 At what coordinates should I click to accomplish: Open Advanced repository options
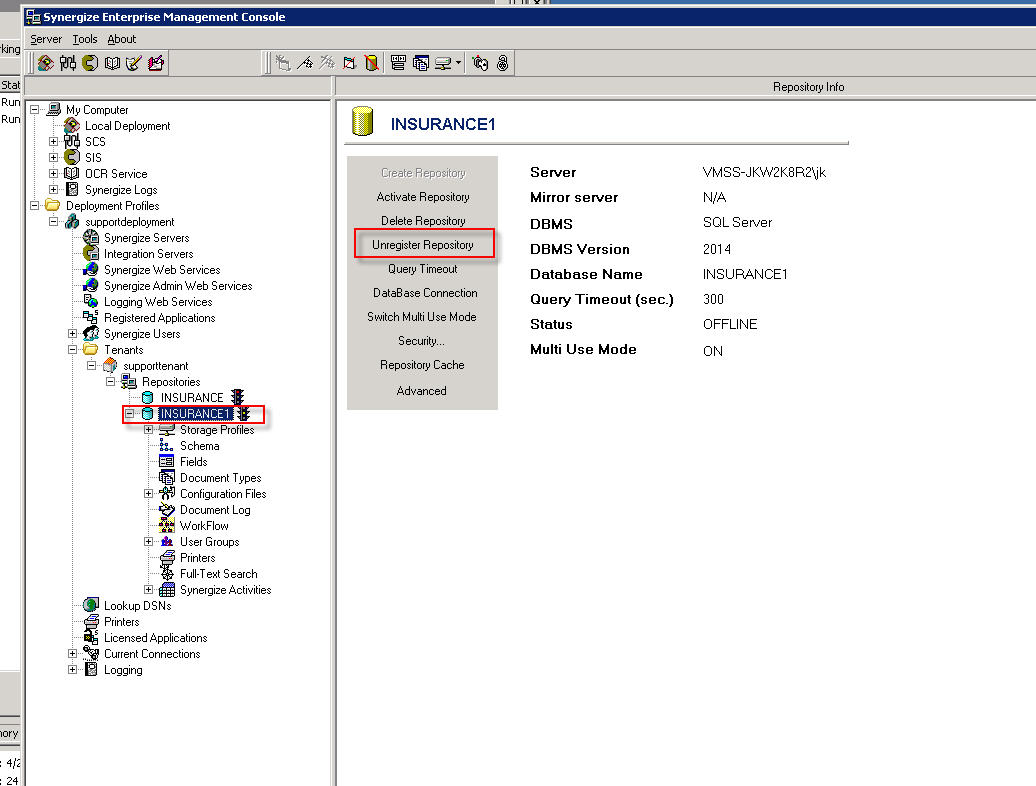point(422,391)
